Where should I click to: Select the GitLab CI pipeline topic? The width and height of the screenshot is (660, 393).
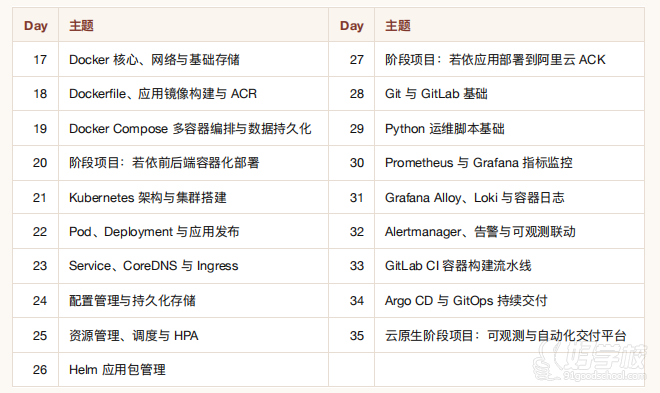click(x=458, y=266)
